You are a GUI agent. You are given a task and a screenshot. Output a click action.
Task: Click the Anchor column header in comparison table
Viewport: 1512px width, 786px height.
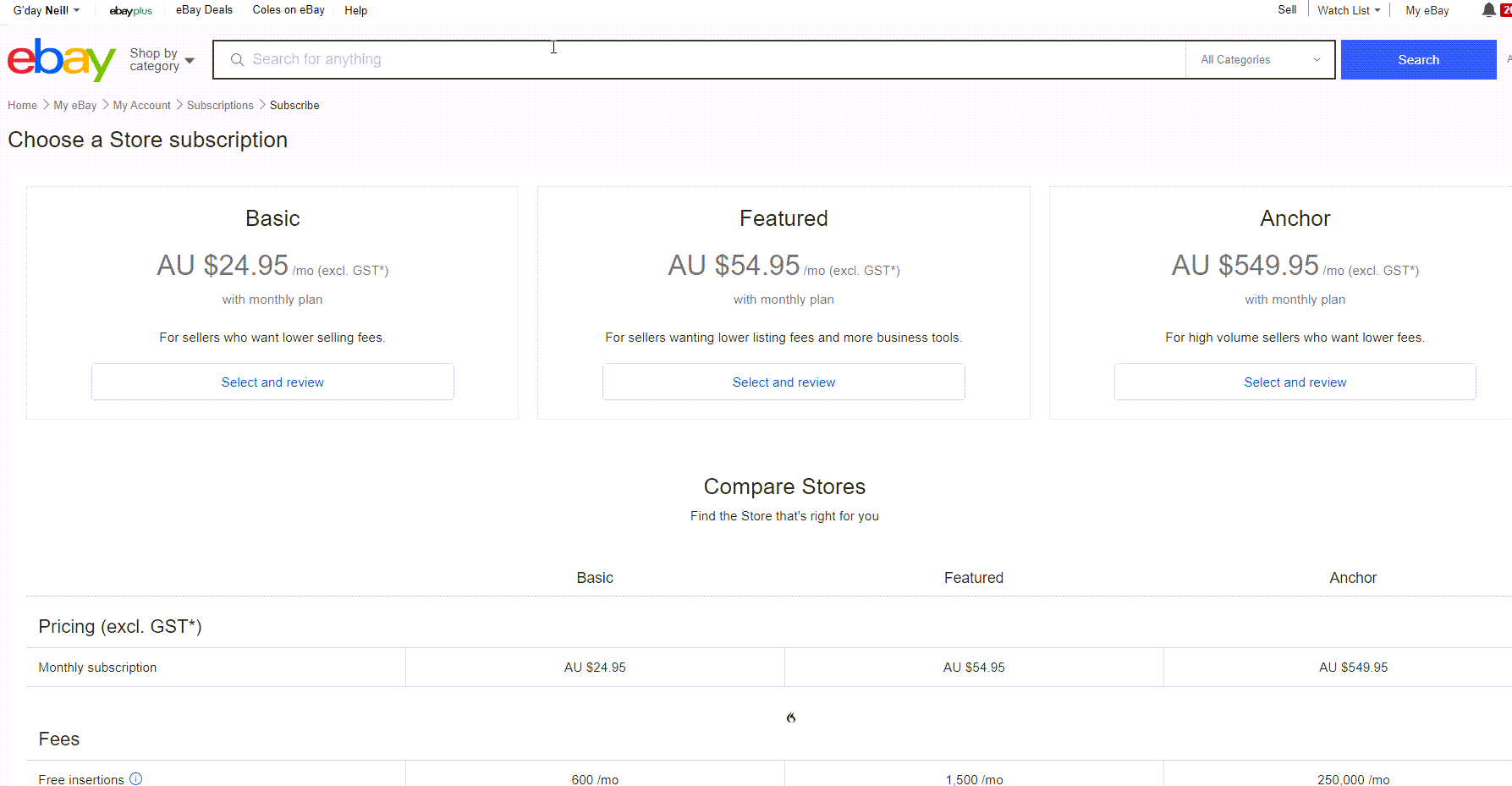click(1353, 578)
